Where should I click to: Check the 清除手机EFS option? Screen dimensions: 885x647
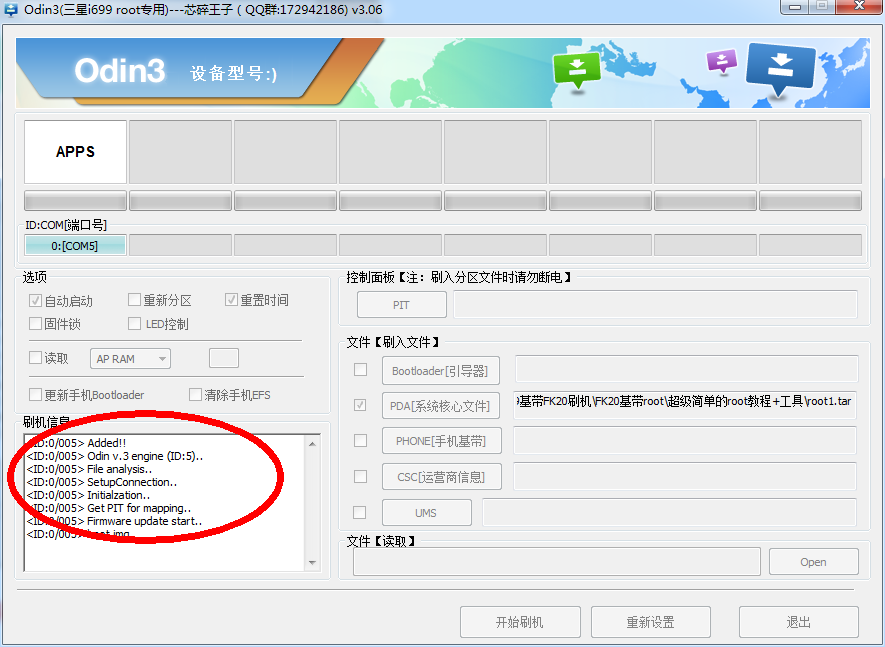(195, 394)
